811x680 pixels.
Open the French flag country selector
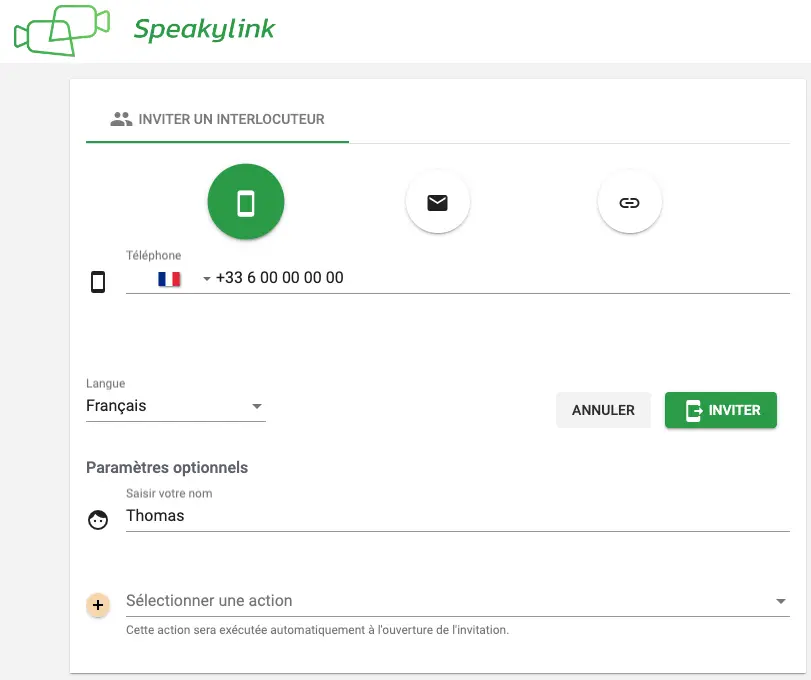pos(169,279)
